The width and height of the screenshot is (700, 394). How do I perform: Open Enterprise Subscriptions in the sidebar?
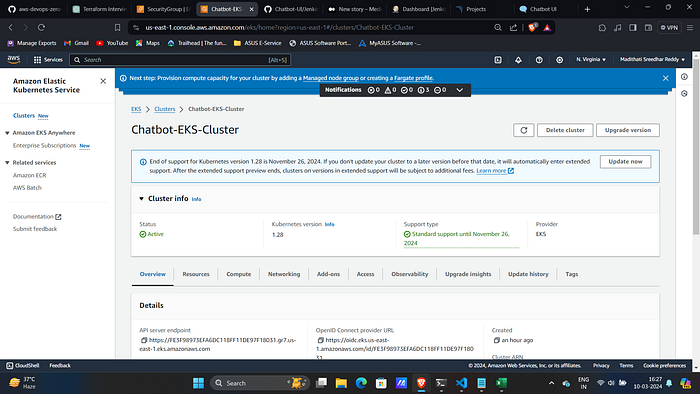[44, 145]
